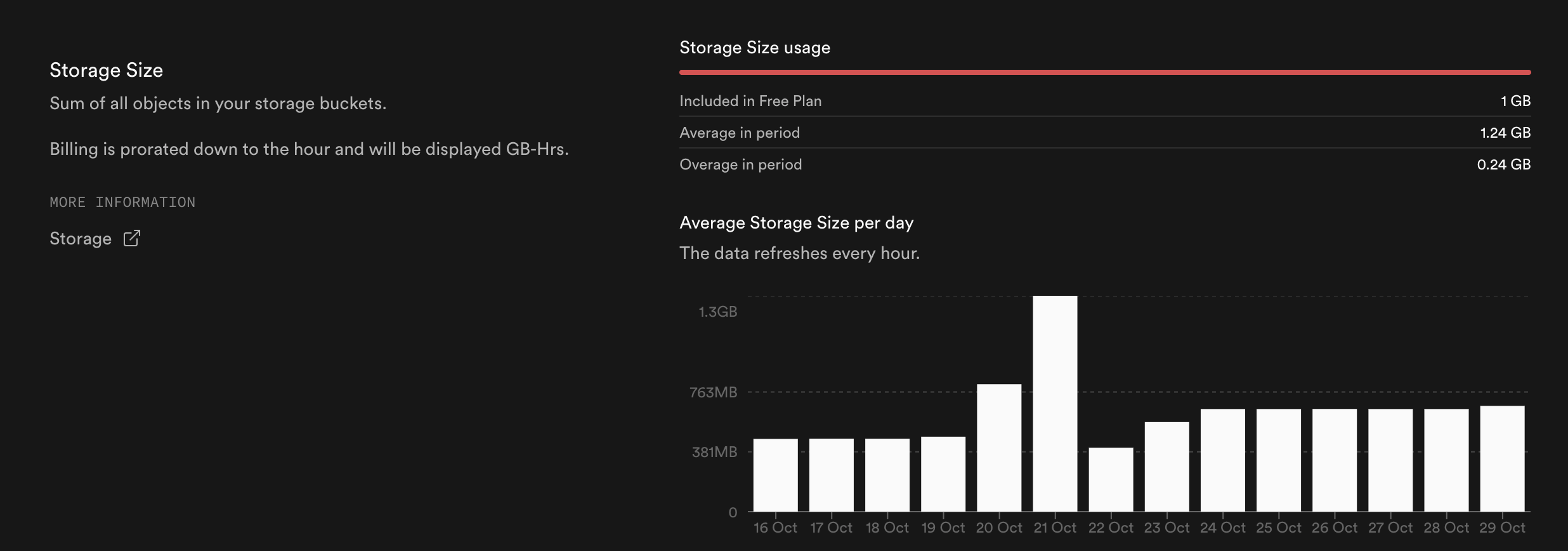Click the 17 Oct axis label
The width and height of the screenshot is (1568, 551).
pyautogui.click(x=831, y=528)
